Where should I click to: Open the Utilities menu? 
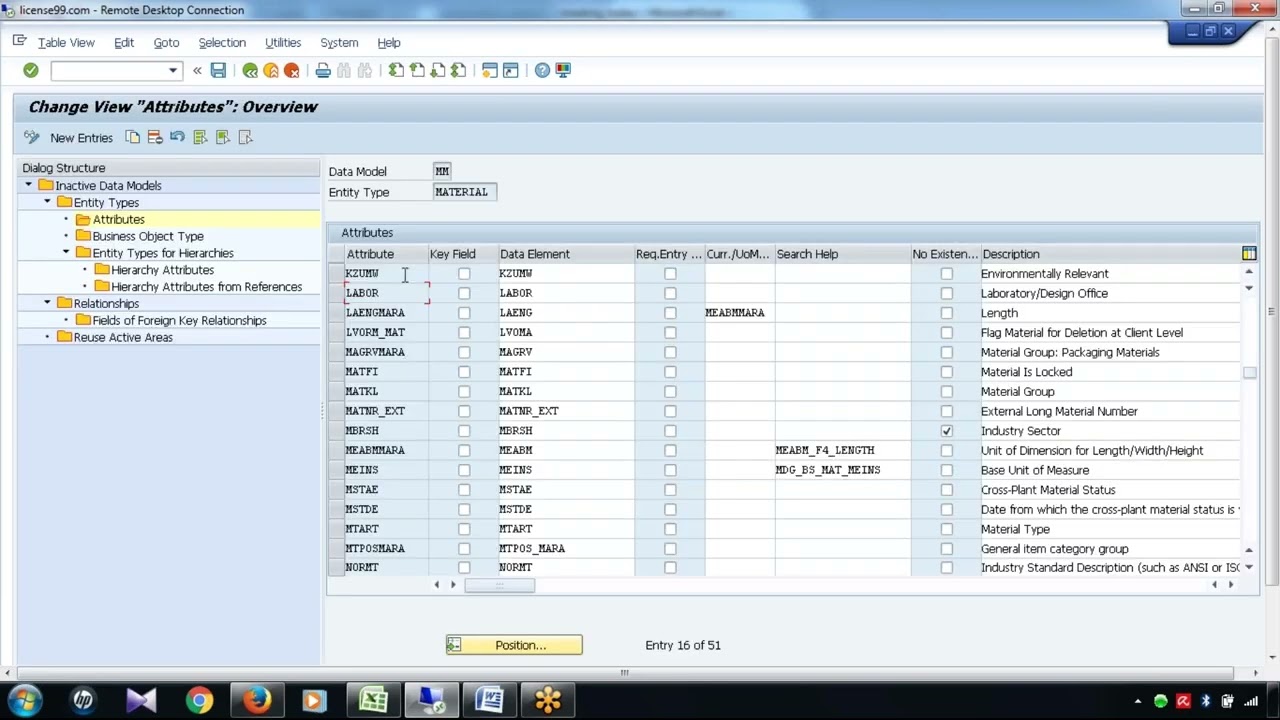tap(283, 43)
